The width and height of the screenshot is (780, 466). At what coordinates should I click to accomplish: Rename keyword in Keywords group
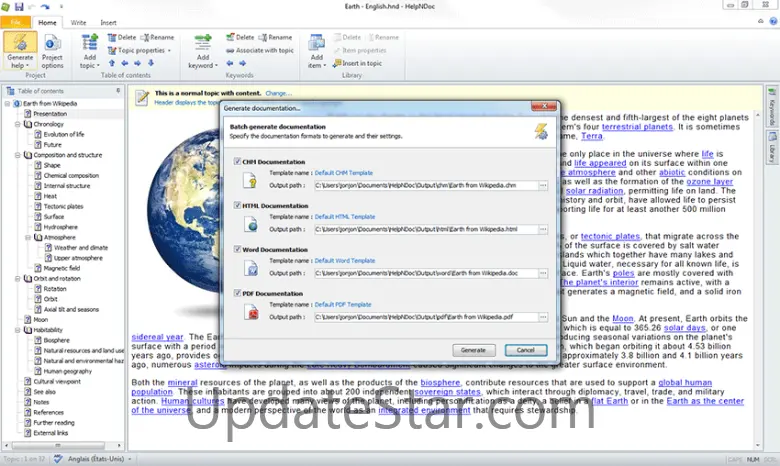coord(276,37)
